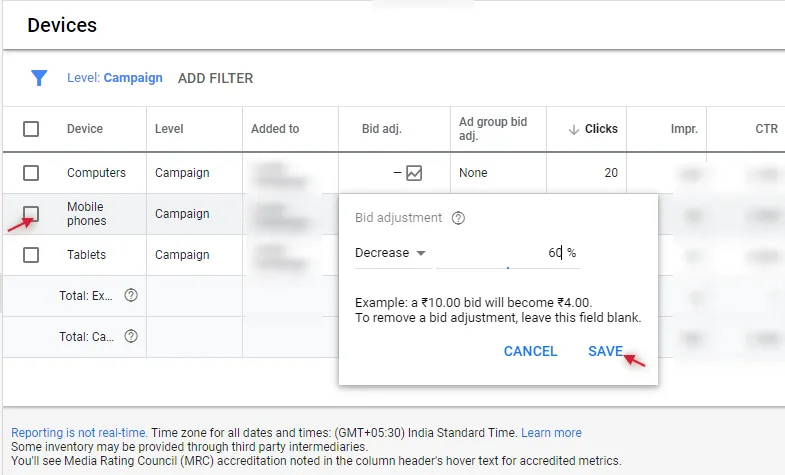Save the bid adjustment
Viewport: 785px width, 475px height.
[605, 351]
